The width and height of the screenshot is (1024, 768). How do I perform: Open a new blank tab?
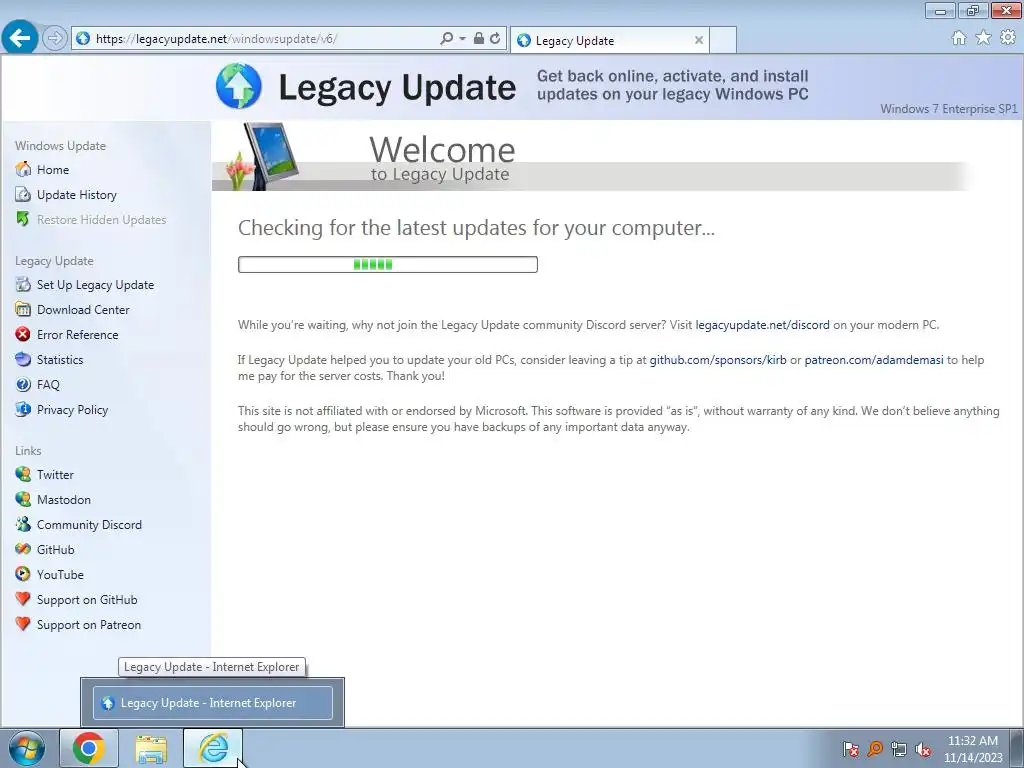(x=723, y=40)
